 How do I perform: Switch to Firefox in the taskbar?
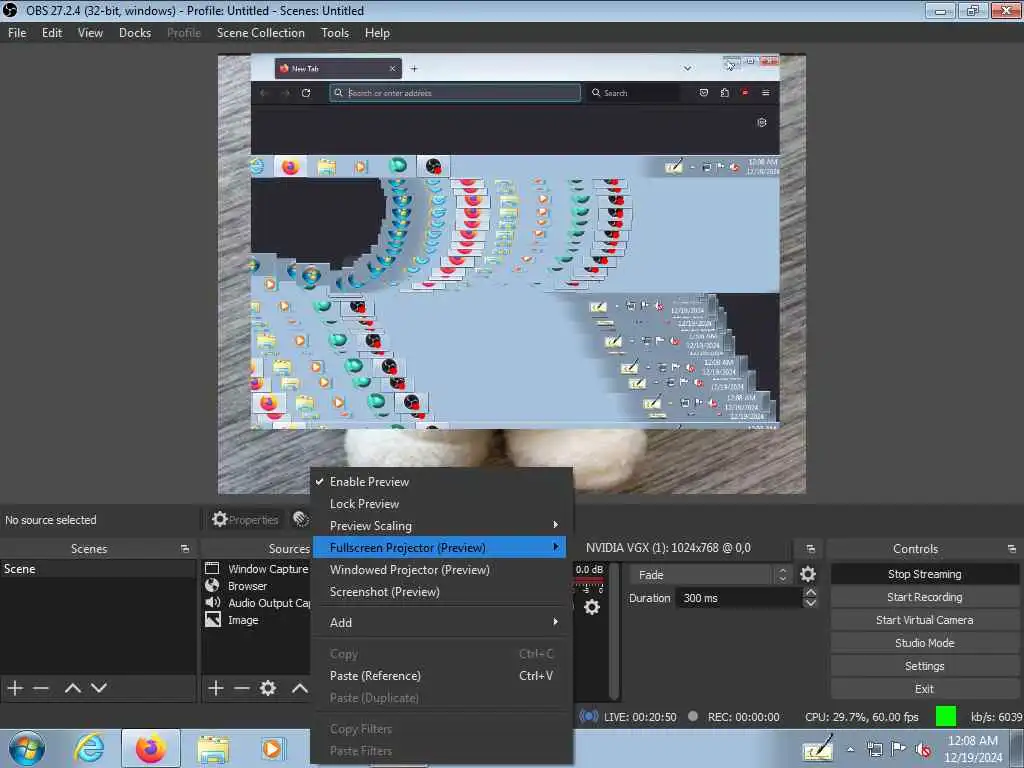coord(151,748)
